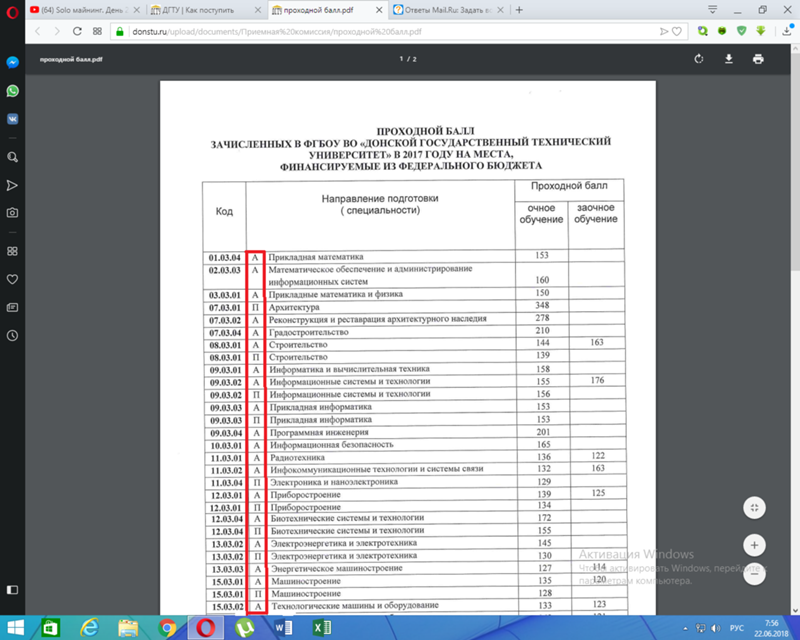Show hidden system tray icons
Screen dimensions: 800x640
click(685, 628)
